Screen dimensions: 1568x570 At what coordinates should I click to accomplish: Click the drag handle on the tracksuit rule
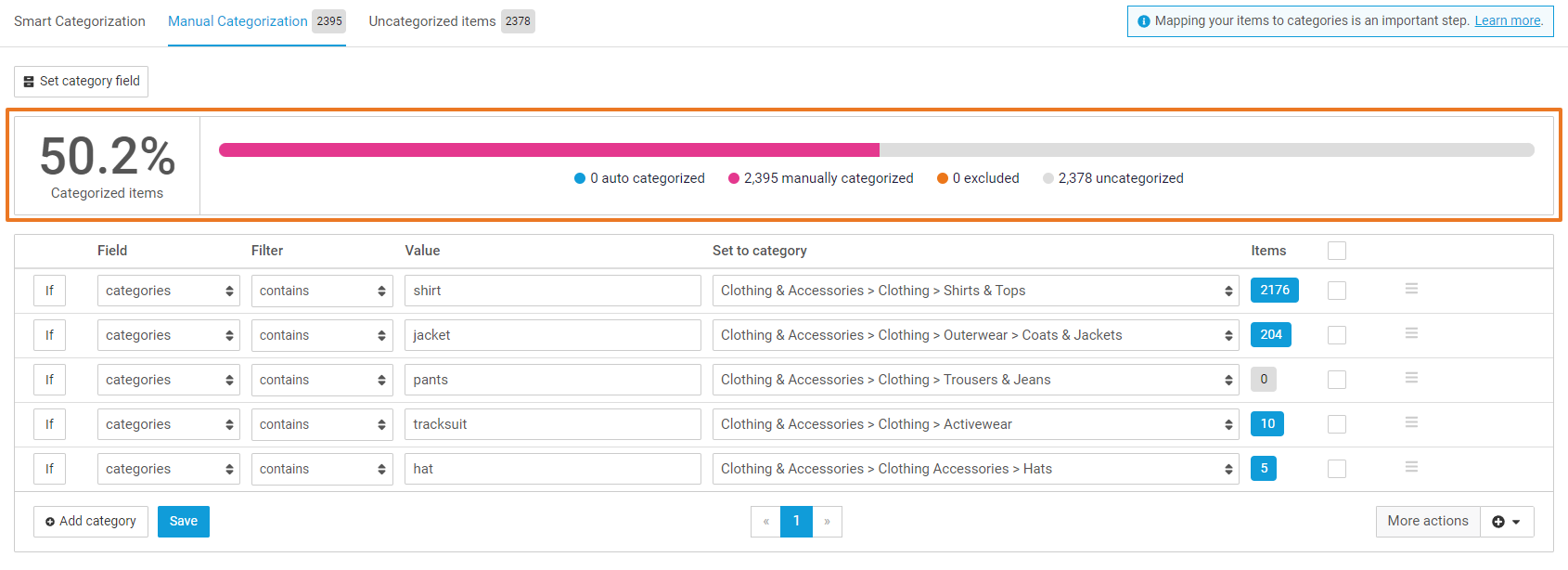[1411, 423]
